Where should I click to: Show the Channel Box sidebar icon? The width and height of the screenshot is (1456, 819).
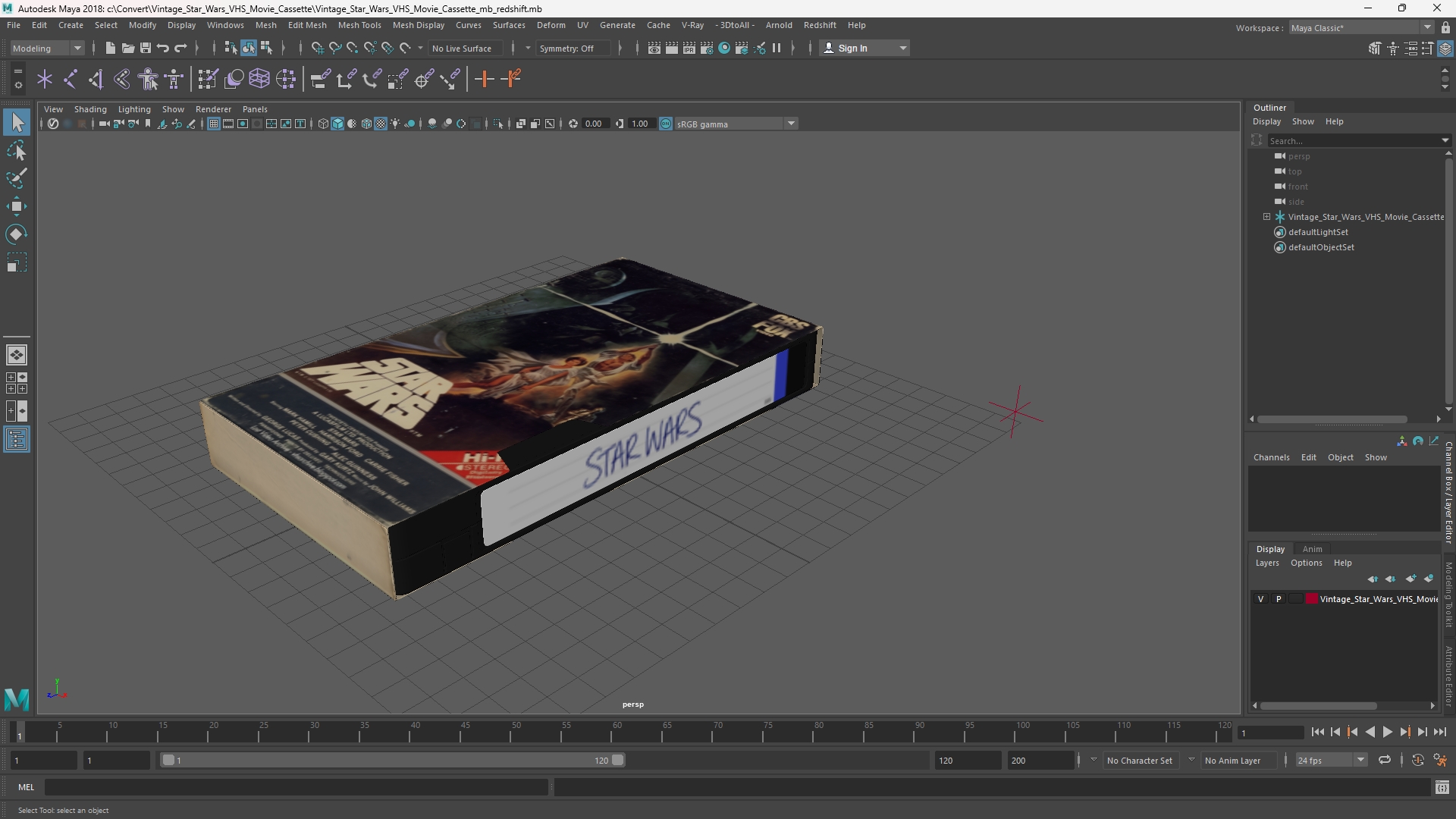pos(1445,48)
